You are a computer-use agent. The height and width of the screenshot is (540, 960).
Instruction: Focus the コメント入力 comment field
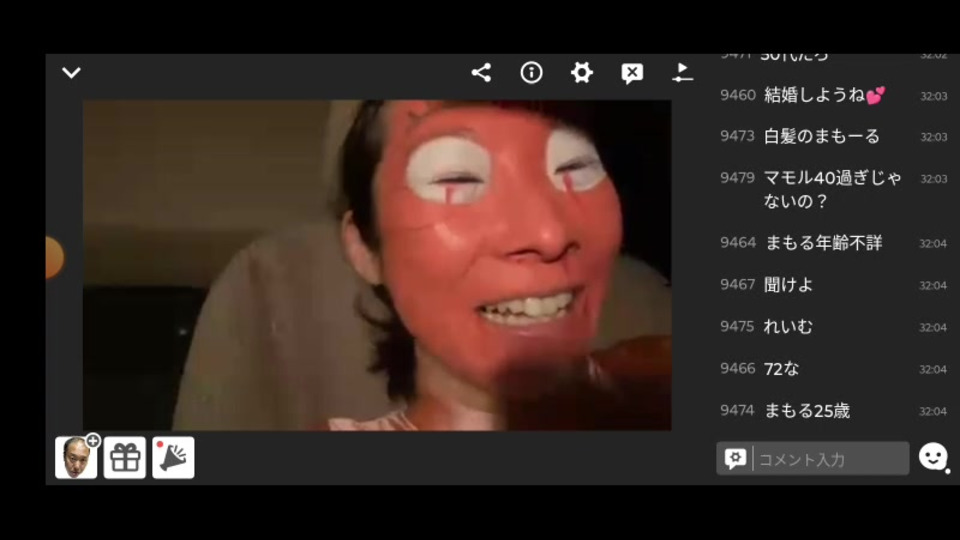click(831, 459)
